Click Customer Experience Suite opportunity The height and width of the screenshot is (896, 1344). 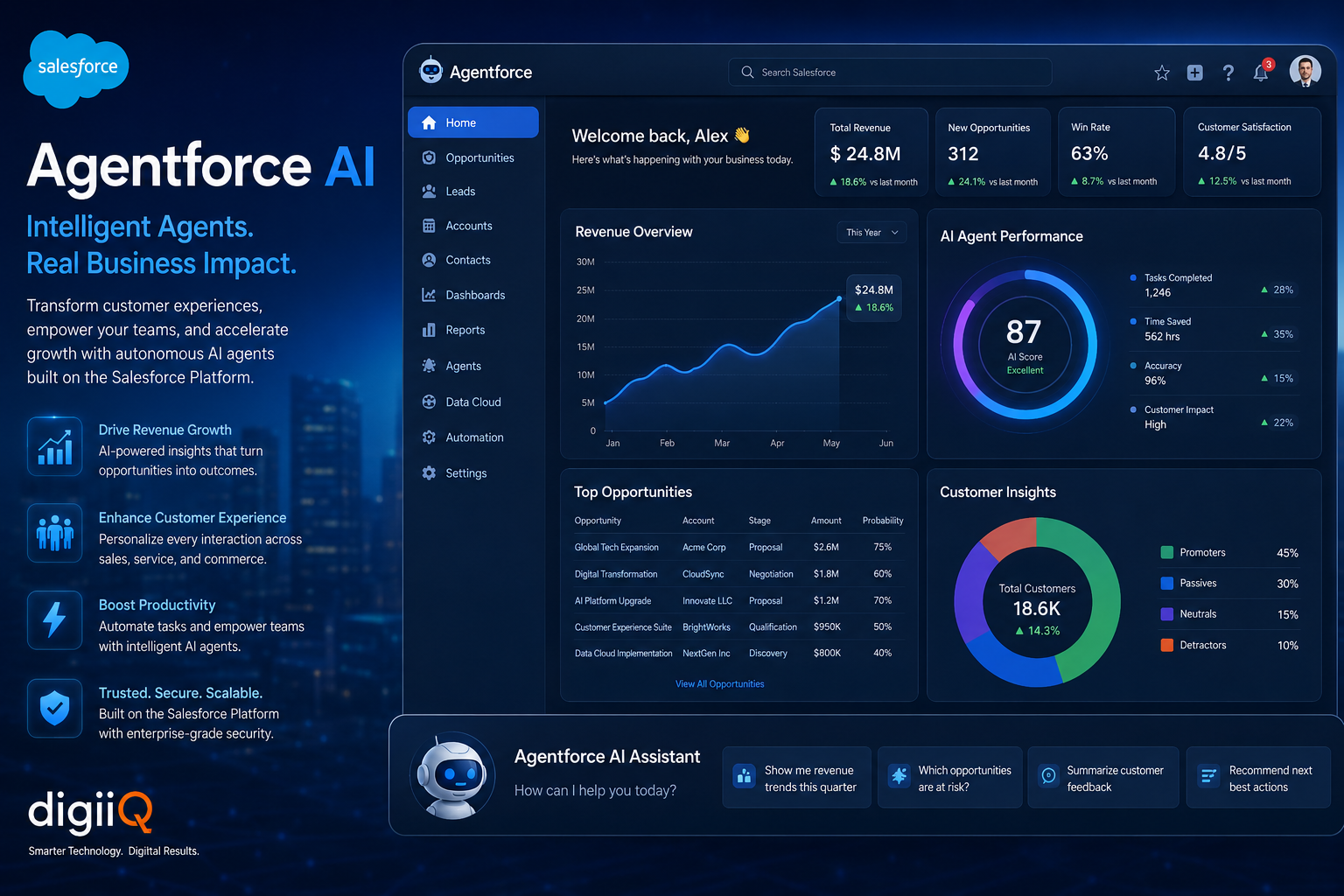pyautogui.click(x=623, y=626)
